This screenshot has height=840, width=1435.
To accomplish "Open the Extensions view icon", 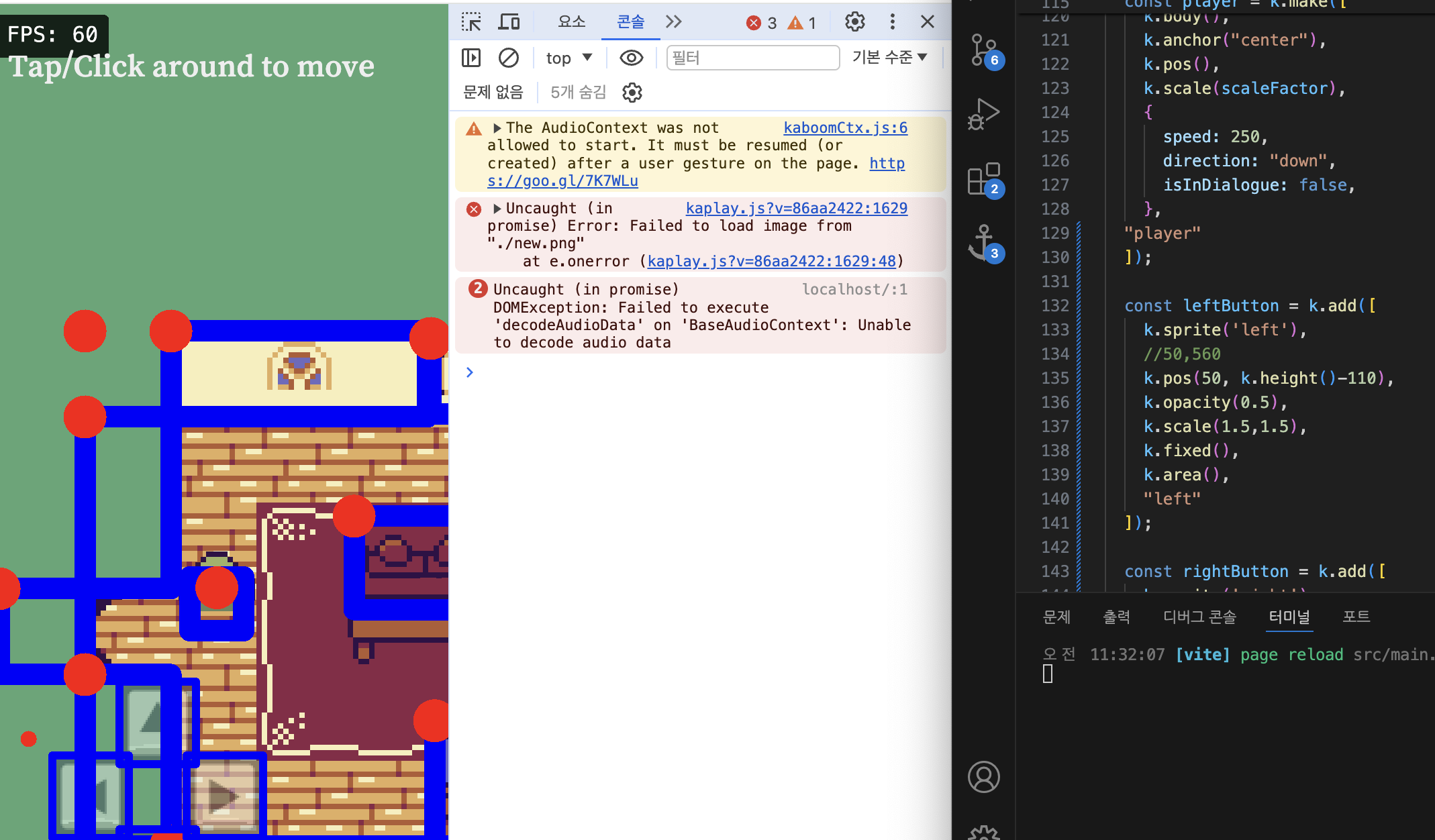I will (x=983, y=178).
